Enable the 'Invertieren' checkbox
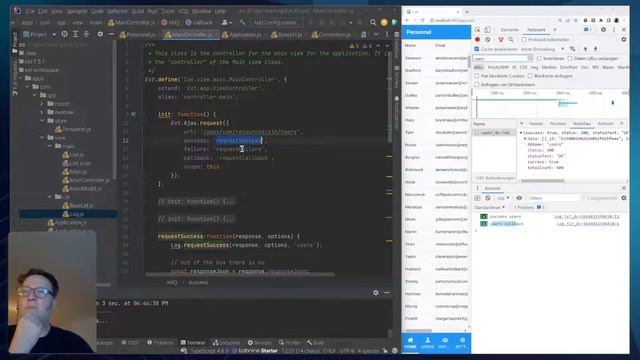This screenshot has width=640, height=360. [539, 58]
